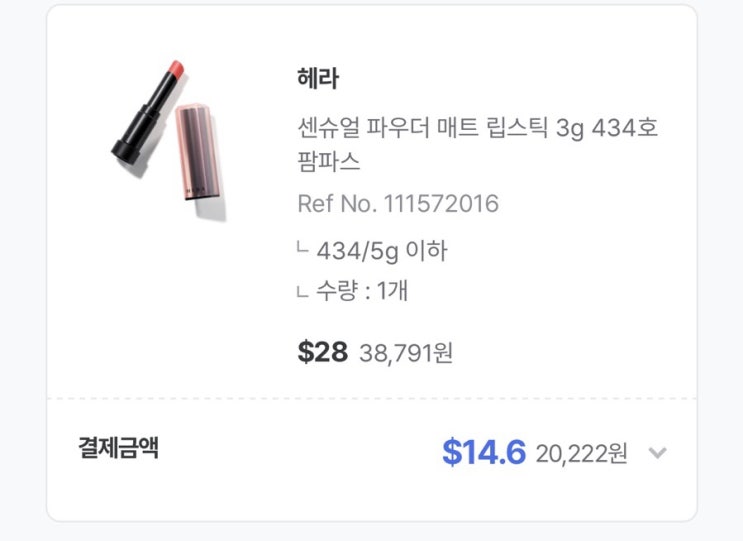The height and width of the screenshot is (541, 743).
Task: Click the 결제금액 label
Action: (x=118, y=449)
